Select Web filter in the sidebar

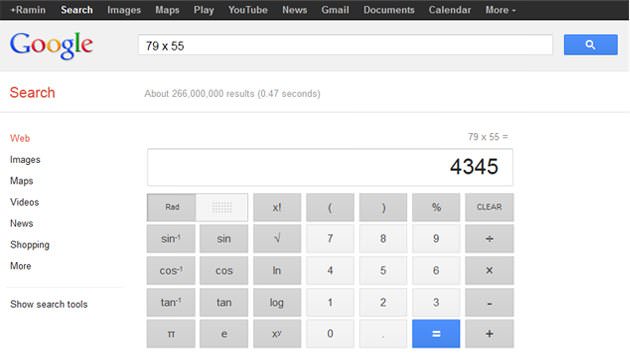[x=20, y=138]
